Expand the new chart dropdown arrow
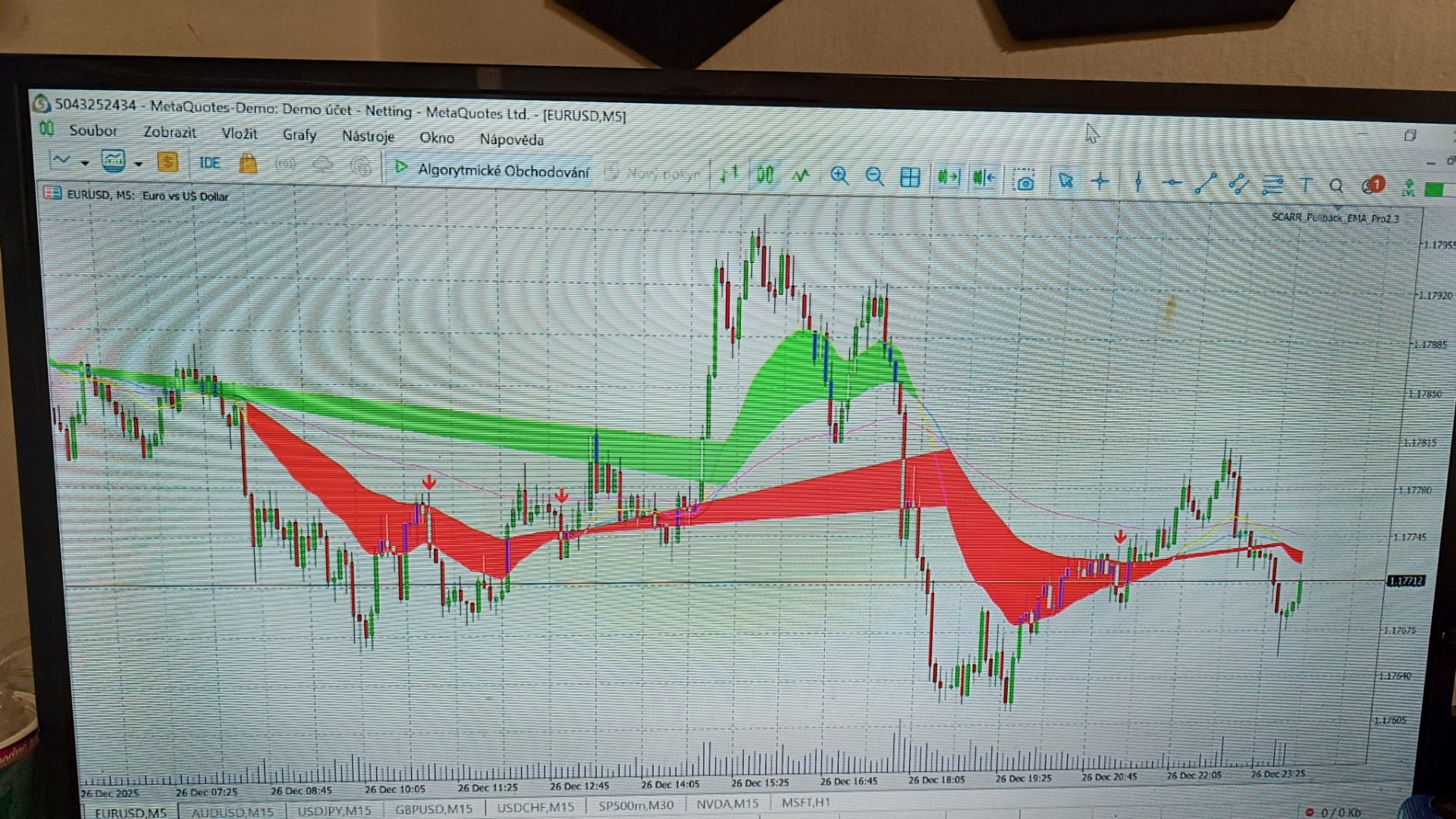Viewport: 1456px width, 819px height. click(85, 163)
